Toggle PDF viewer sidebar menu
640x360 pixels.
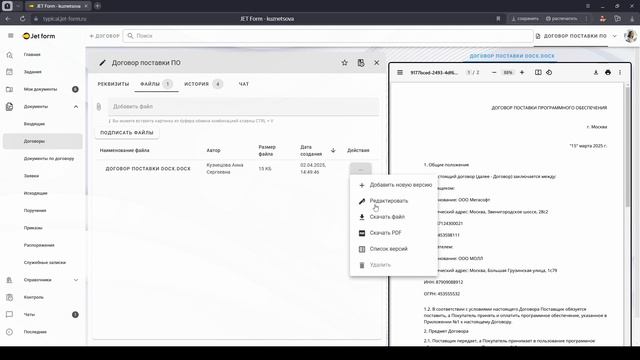(400, 72)
